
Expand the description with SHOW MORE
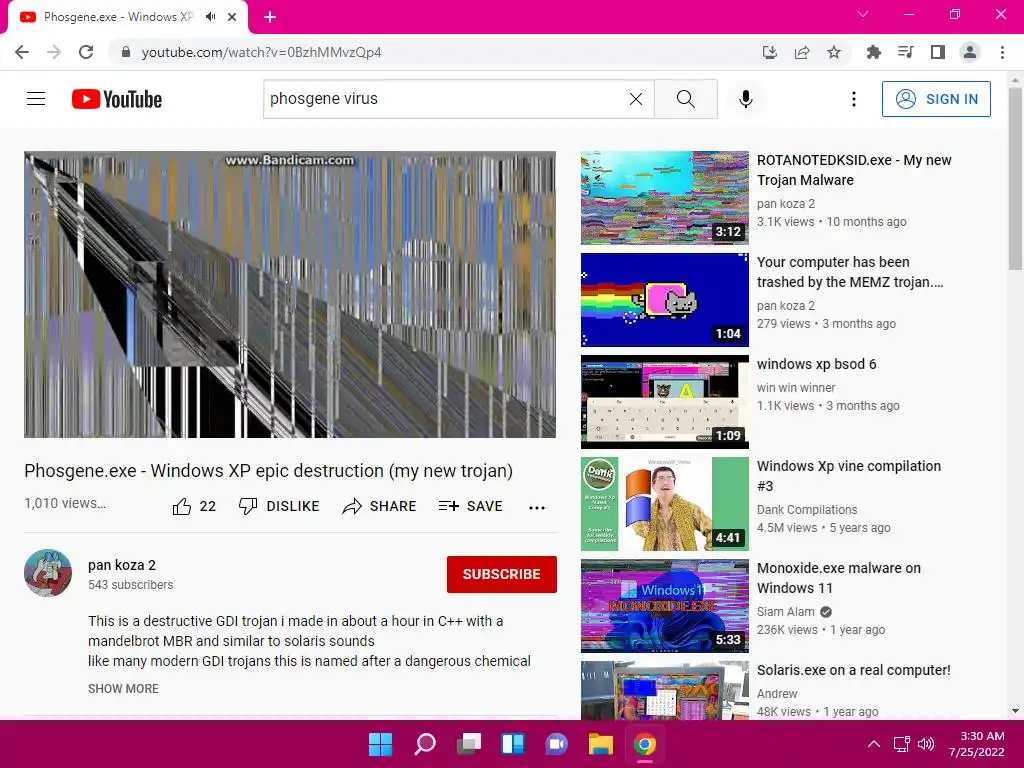[x=123, y=688]
